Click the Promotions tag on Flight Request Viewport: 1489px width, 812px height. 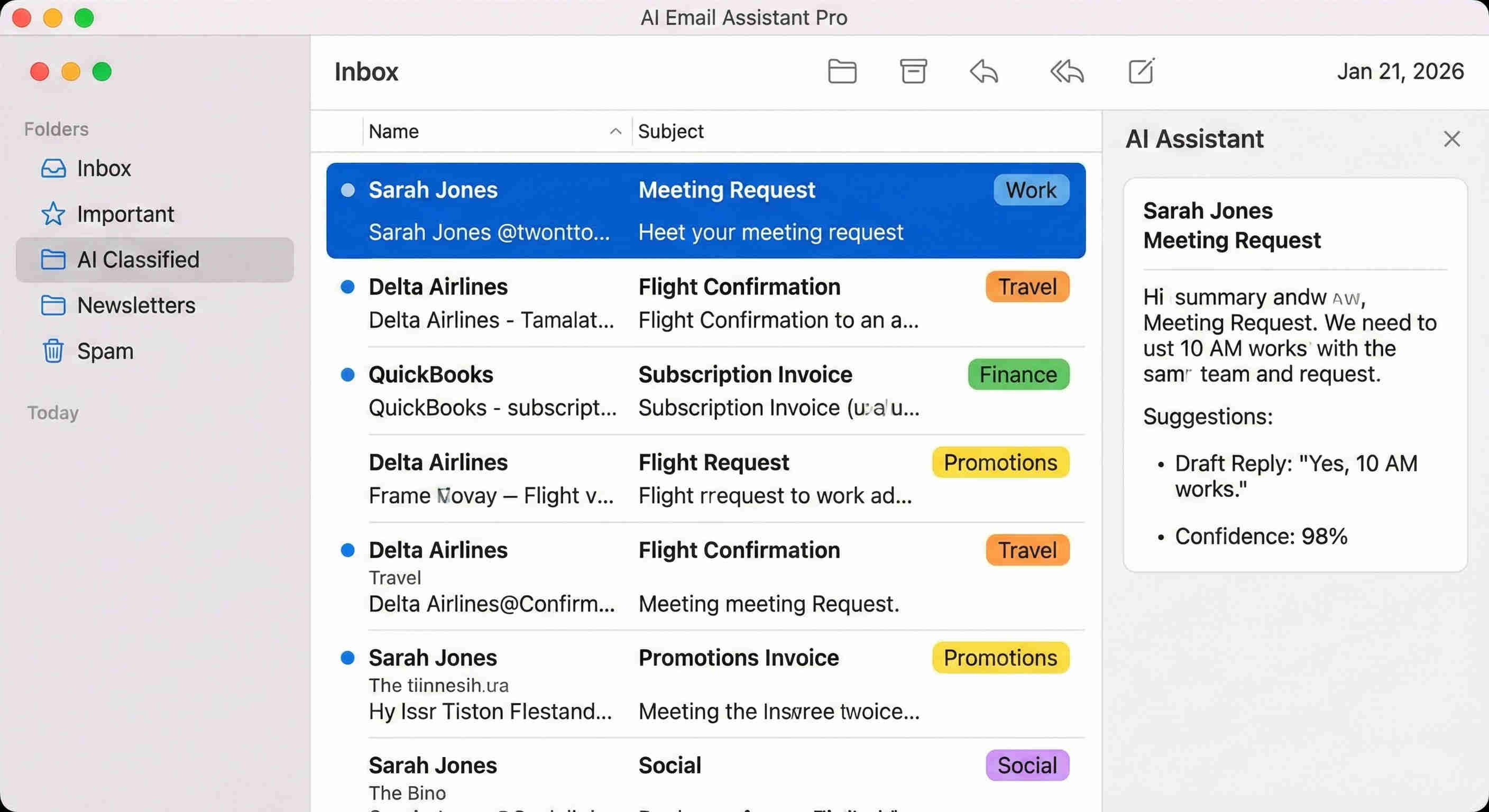pos(1000,463)
